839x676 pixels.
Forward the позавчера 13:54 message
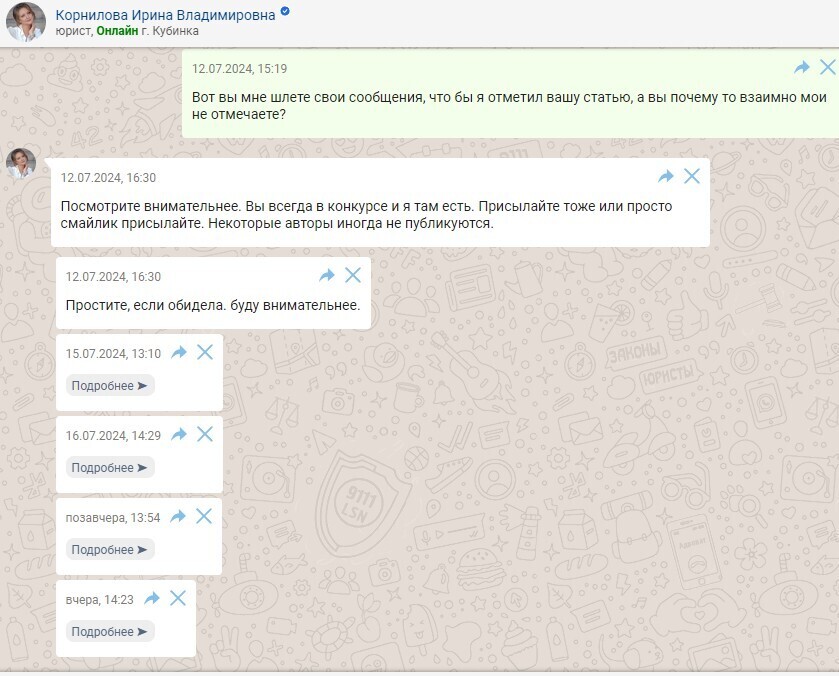[x=178, y=516]
